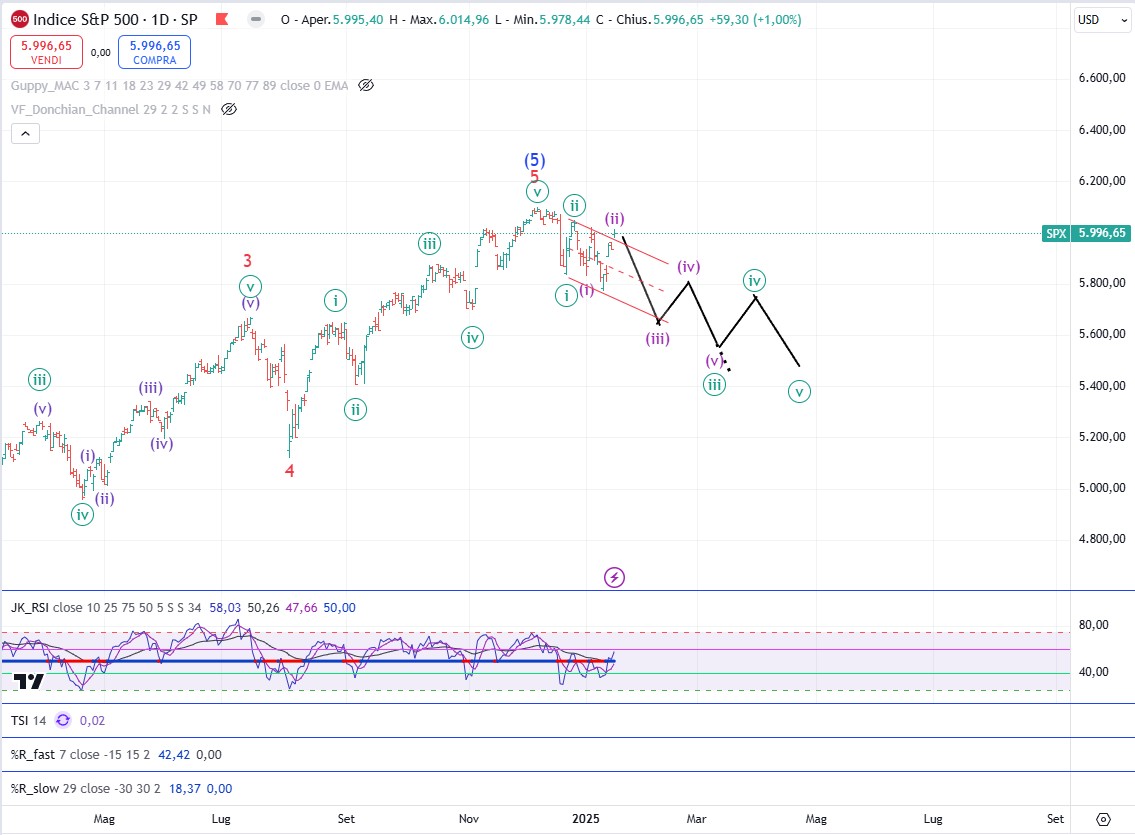This screenshot has width=1135, height=835.
Task: Click the S&P 500 symbol logo icon
Action: pos(20,20)
